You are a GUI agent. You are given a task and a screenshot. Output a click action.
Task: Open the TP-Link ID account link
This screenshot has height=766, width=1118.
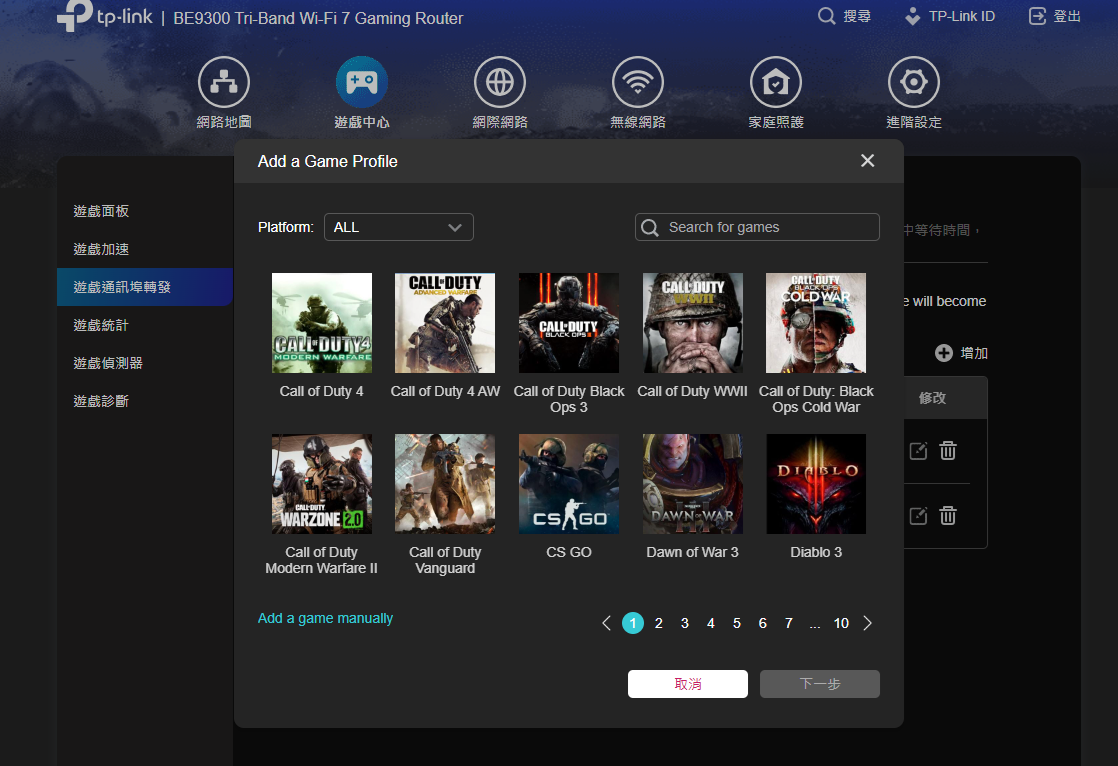click(x=950, y=16)
